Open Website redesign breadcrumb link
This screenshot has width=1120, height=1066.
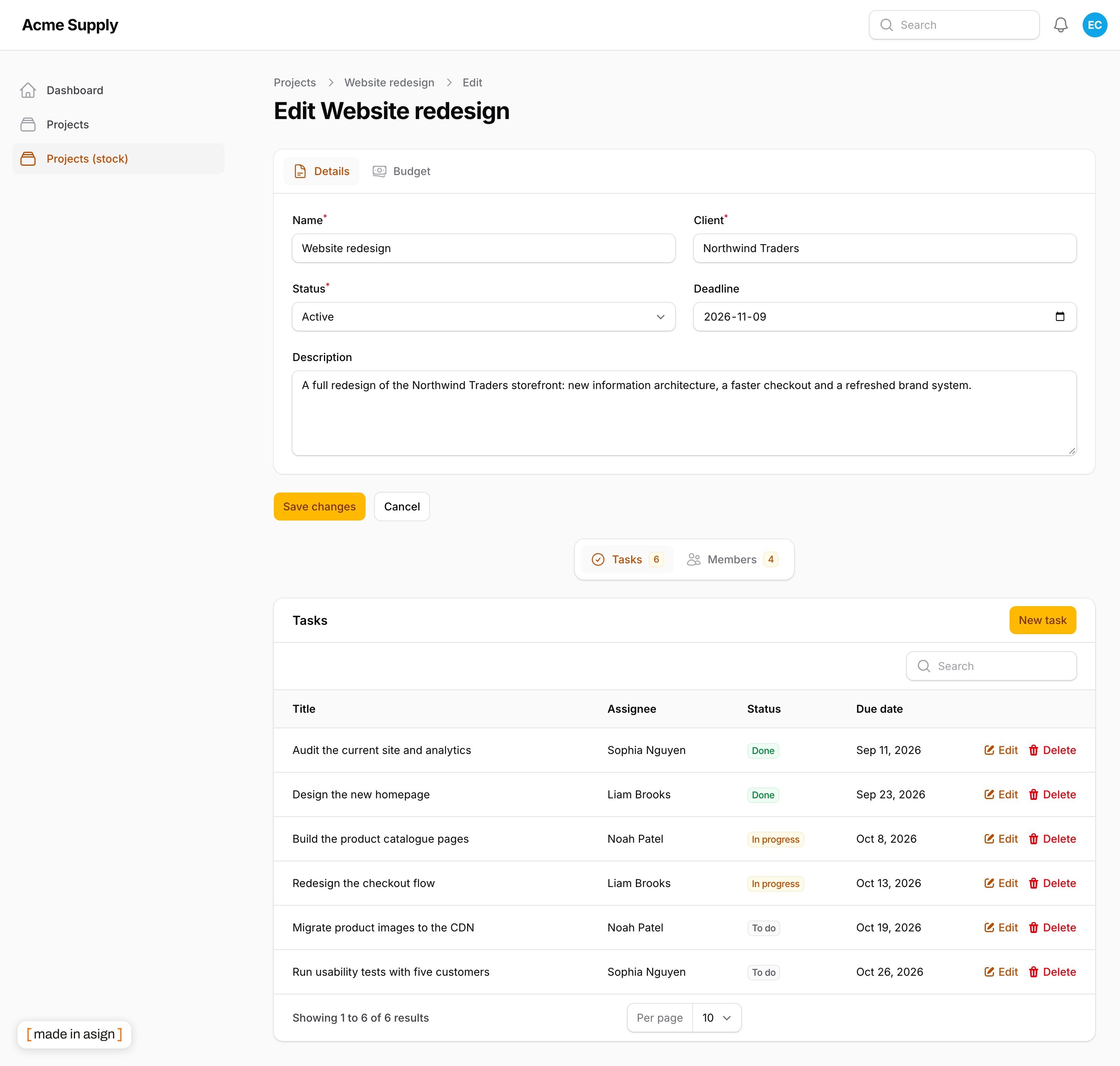(x=389, y=82)
